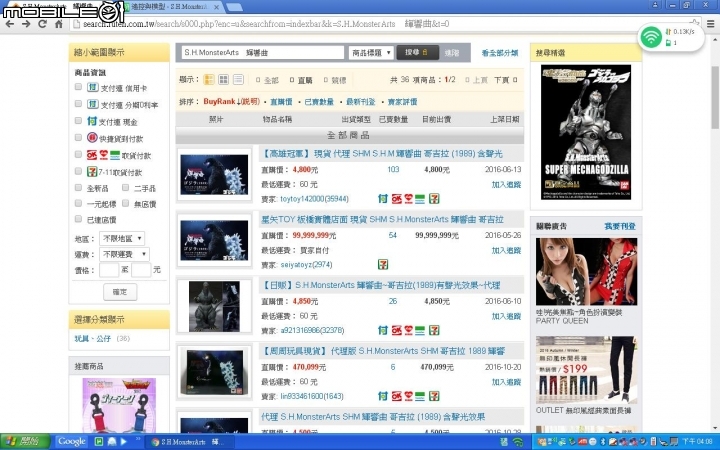Open the network signal icon in the system tray
The image size is (720, 450).
(x=518, y=442)
